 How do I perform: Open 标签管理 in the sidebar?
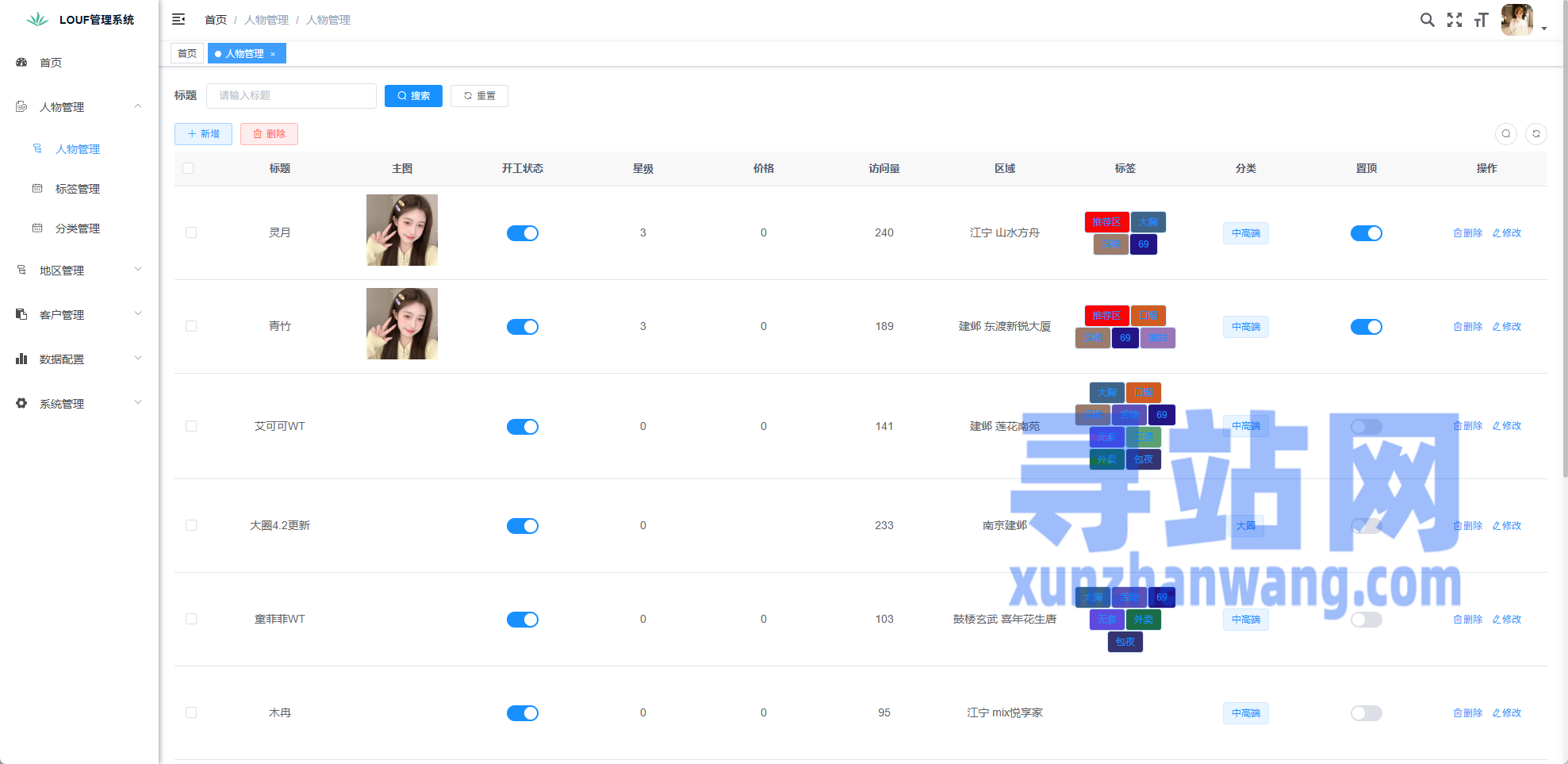78,189
